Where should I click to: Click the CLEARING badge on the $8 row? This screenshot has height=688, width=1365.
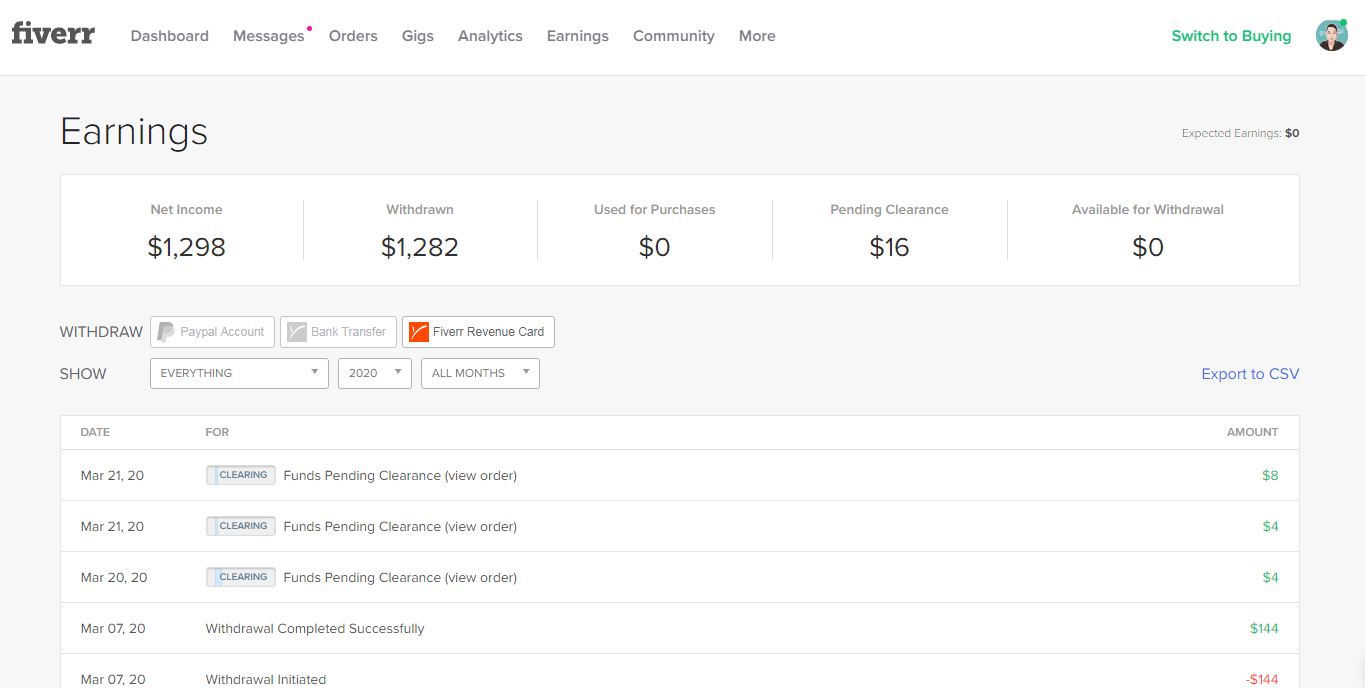click(x=241, y=475)
